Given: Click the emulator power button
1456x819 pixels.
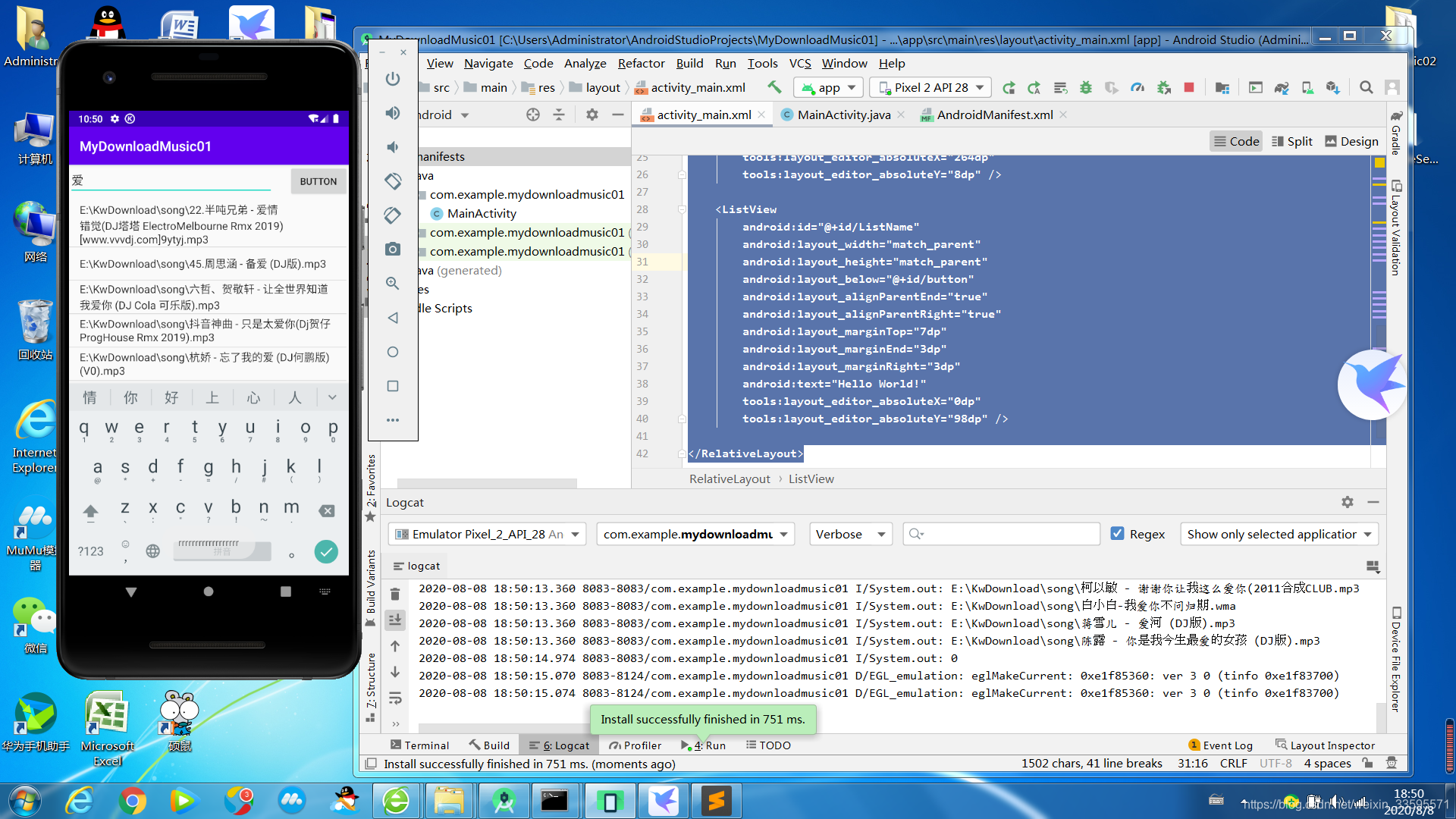Looking at the screenshot, I should click(392, 79).
